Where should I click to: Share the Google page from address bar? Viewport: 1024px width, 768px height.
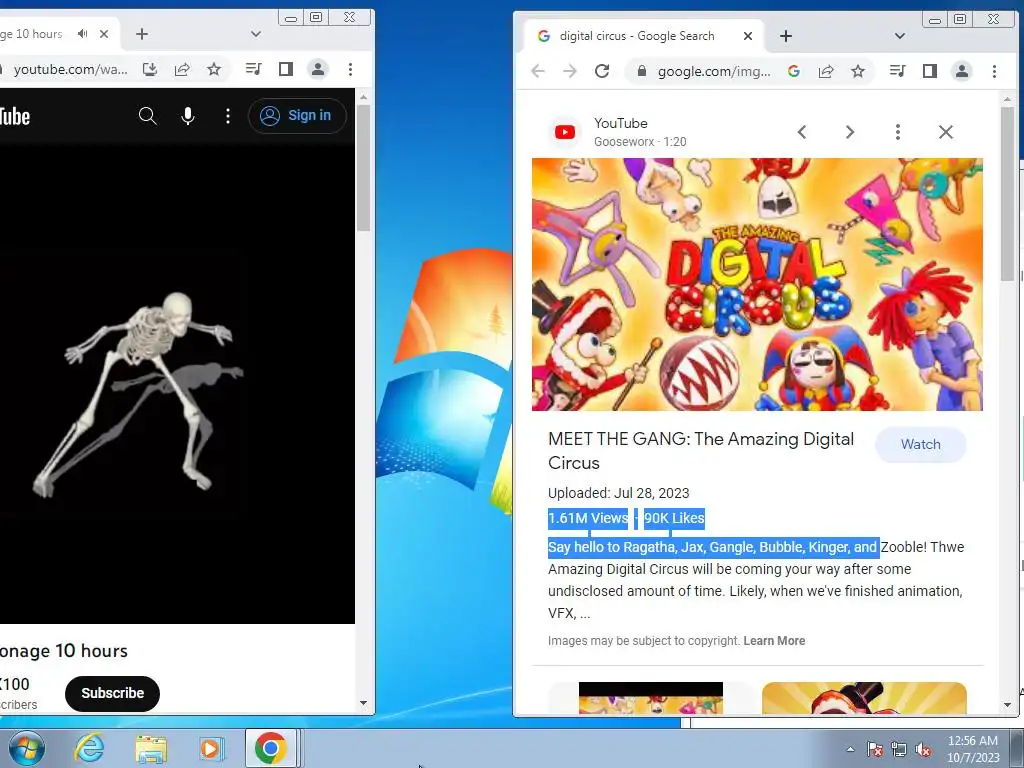825,71
